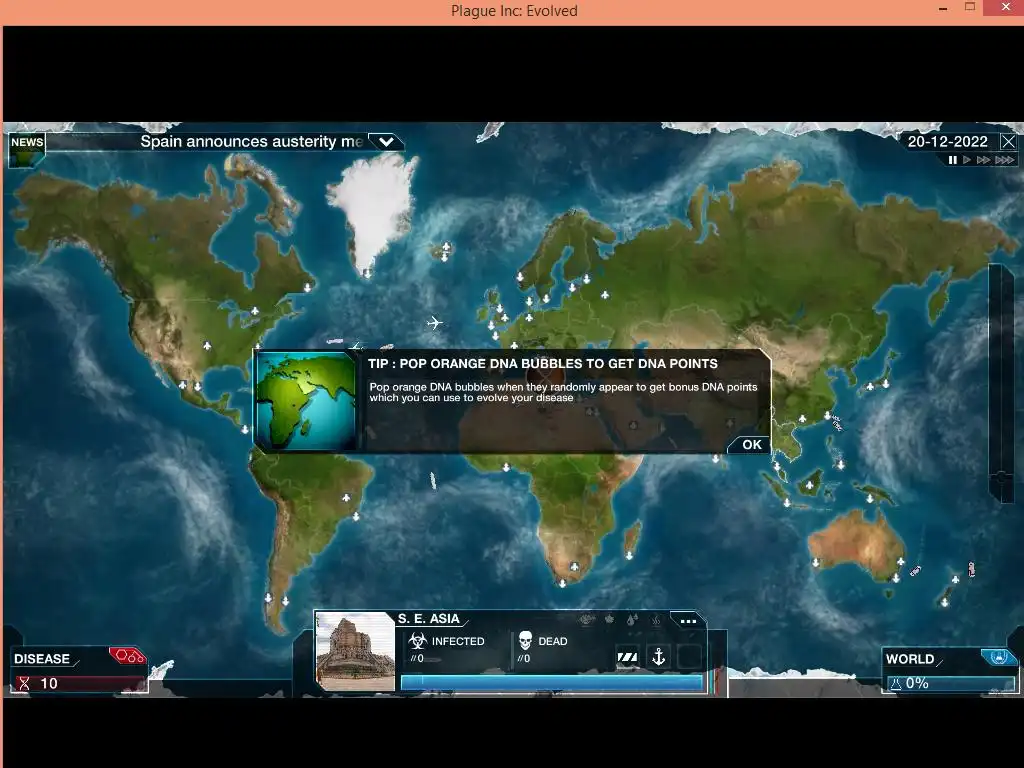Viewport: 1024px width, 768px height.
Task: Minimize the Plague Inc: Evolved window
Action: coord(942,9)
